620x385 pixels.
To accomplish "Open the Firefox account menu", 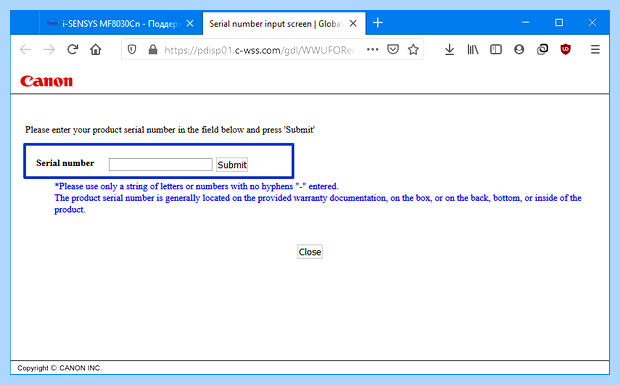I will pyautogui.click(x=519, y=49).
